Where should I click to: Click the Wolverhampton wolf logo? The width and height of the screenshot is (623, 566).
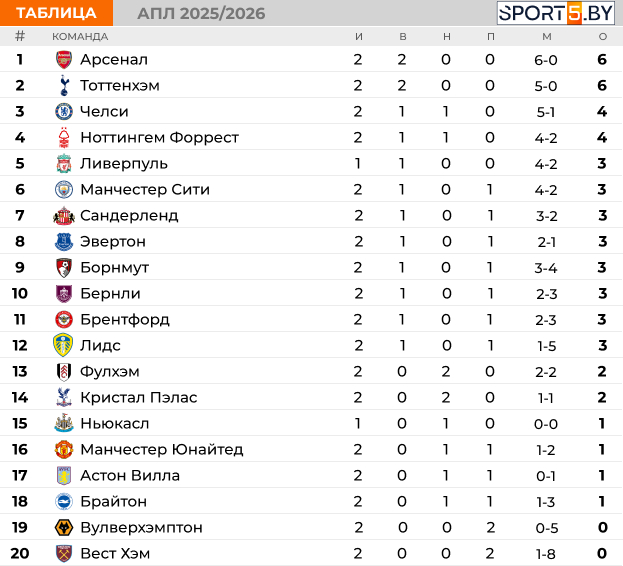click(x=64, y=527)
